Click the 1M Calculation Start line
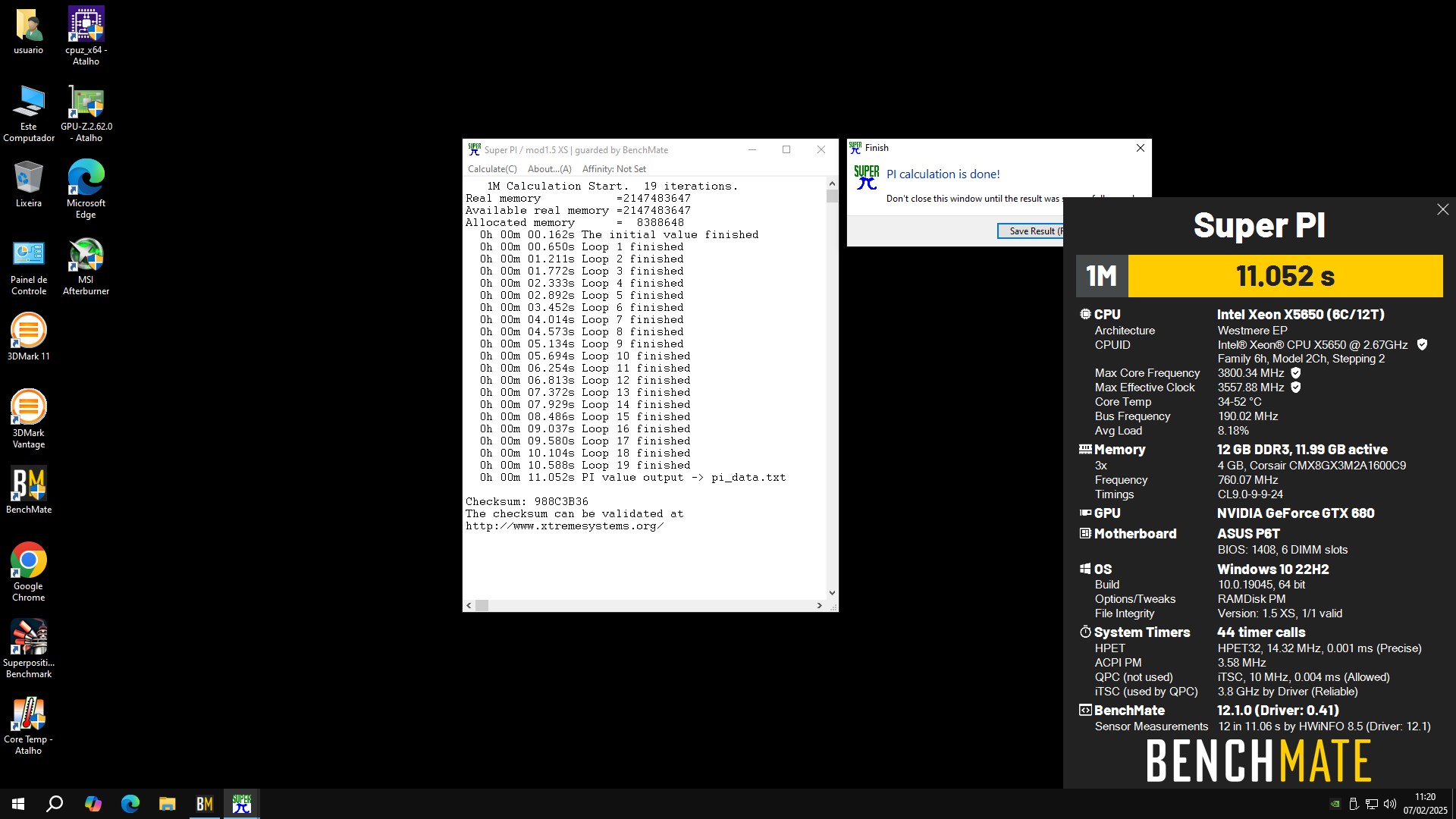Image resolution: width=1456 pixels, height=819 pixels. point(612,186)
